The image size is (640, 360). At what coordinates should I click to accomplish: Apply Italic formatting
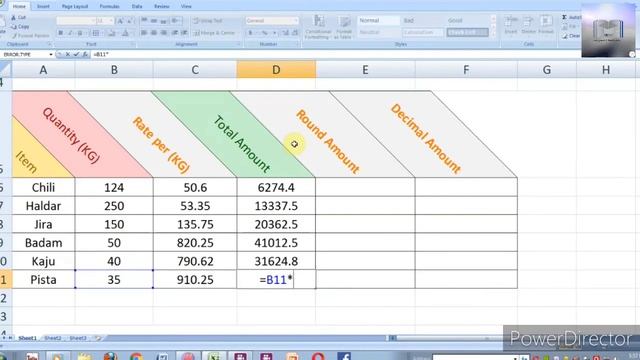[70, 33]
